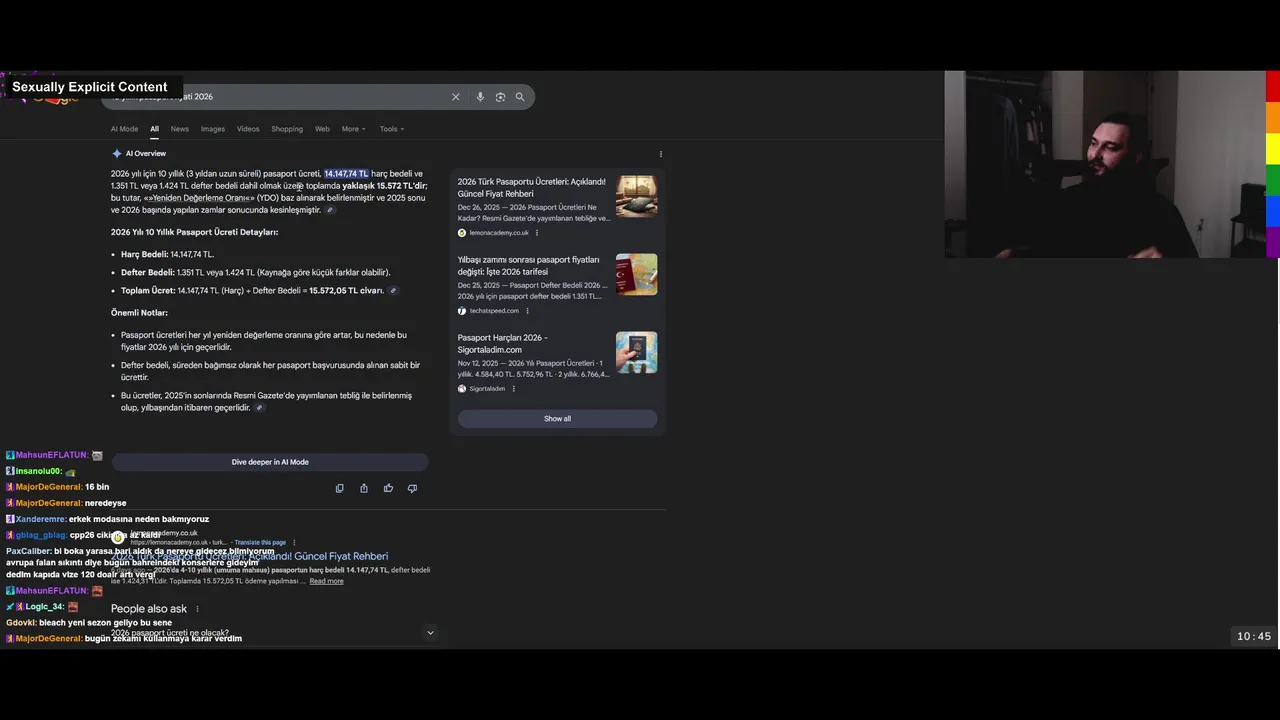The image size is (1280, 720).
Task: Click 'Önemli Notlar:' heading
Action: 139,313
